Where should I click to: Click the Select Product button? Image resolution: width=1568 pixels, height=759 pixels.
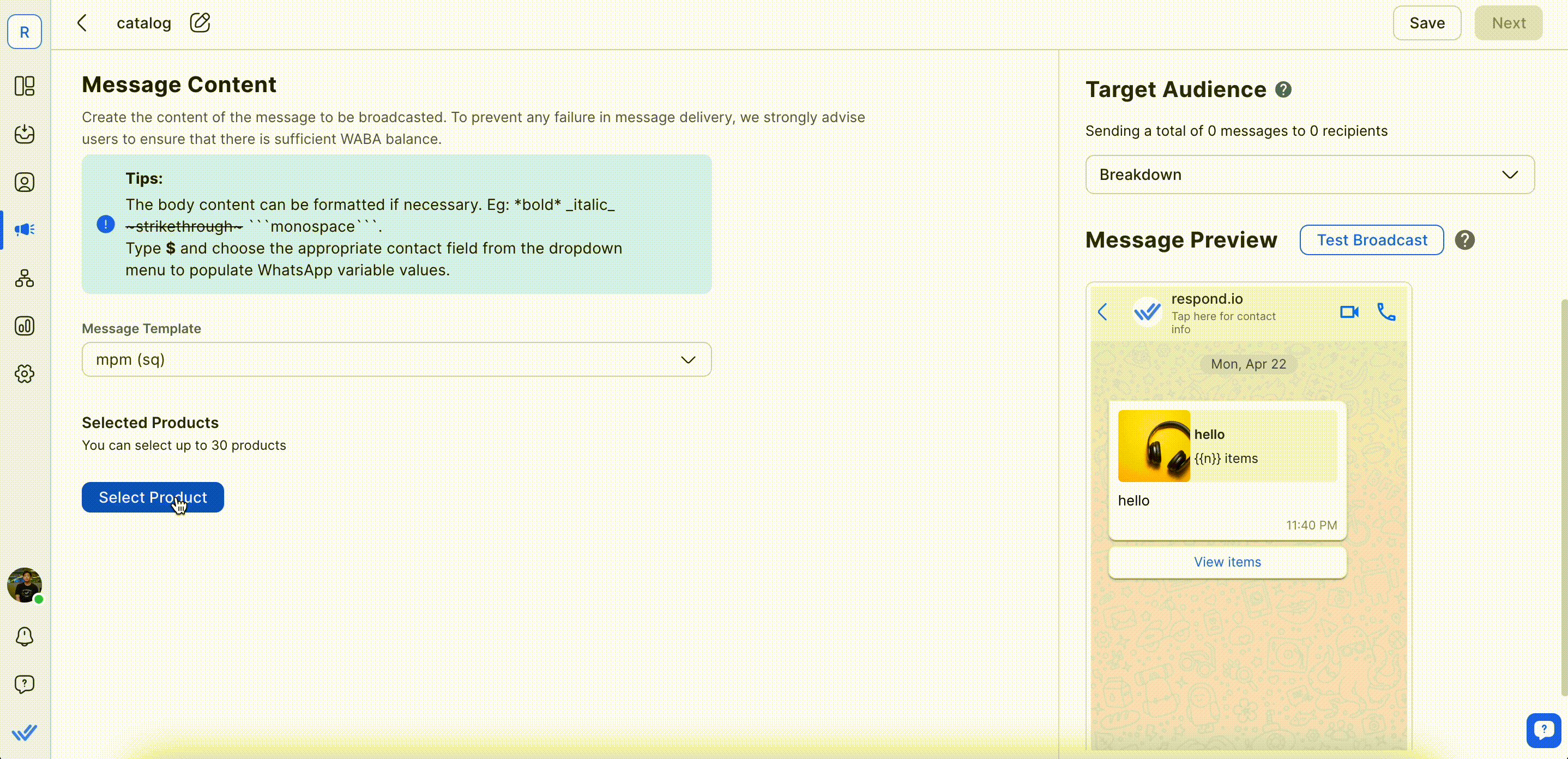tap(152, 497)
